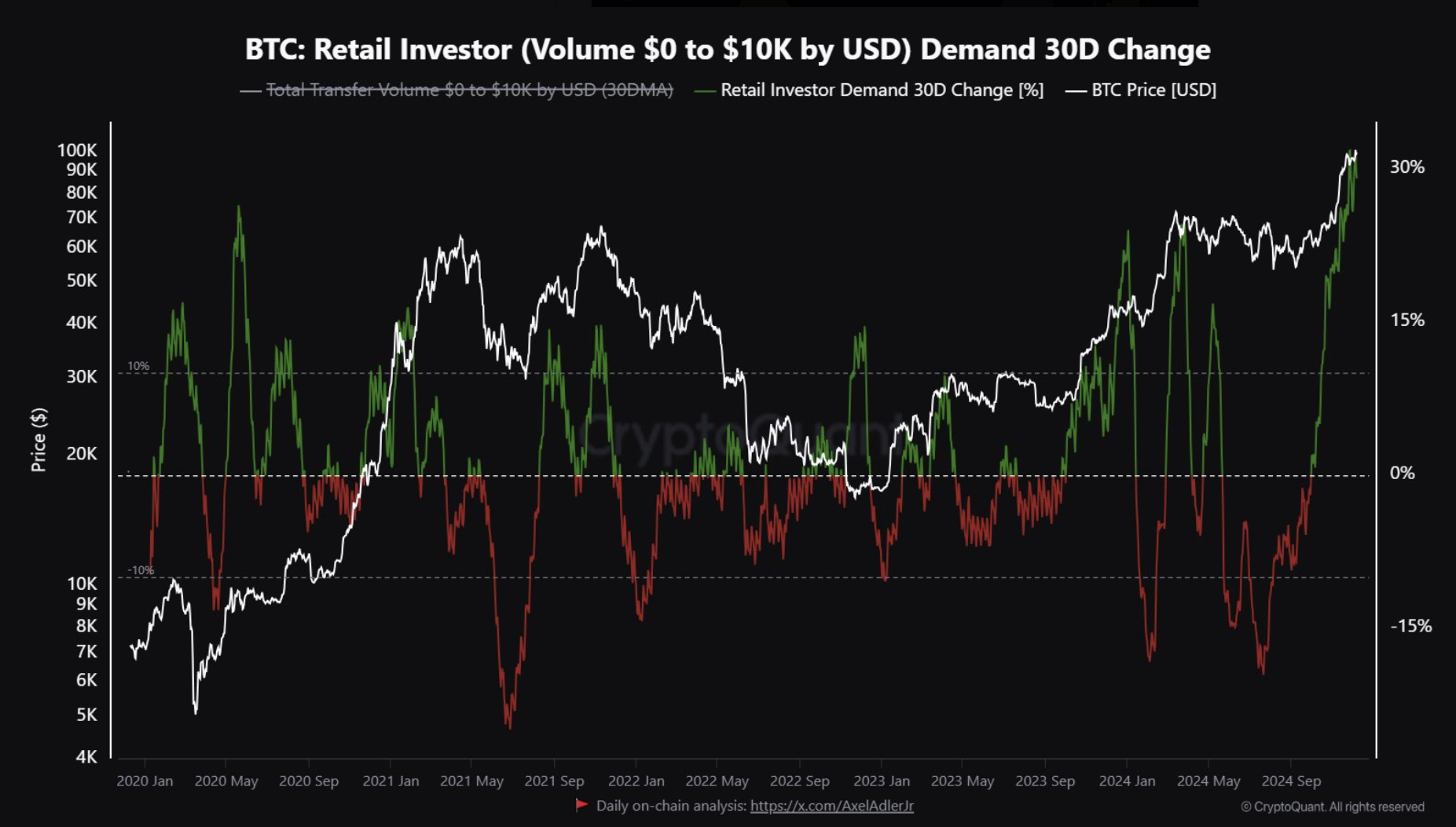The height and width of the screenshot is (827, 1456).
Task: Click the red flag icon beside Daily on-chain analysis
Action: (x=581, y=805)
